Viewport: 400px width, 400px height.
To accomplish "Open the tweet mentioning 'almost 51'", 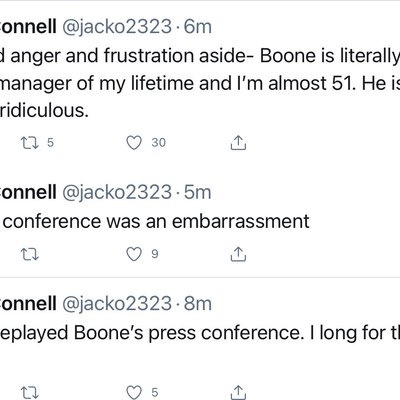I will pyautogui.click(x=200, y=83).
